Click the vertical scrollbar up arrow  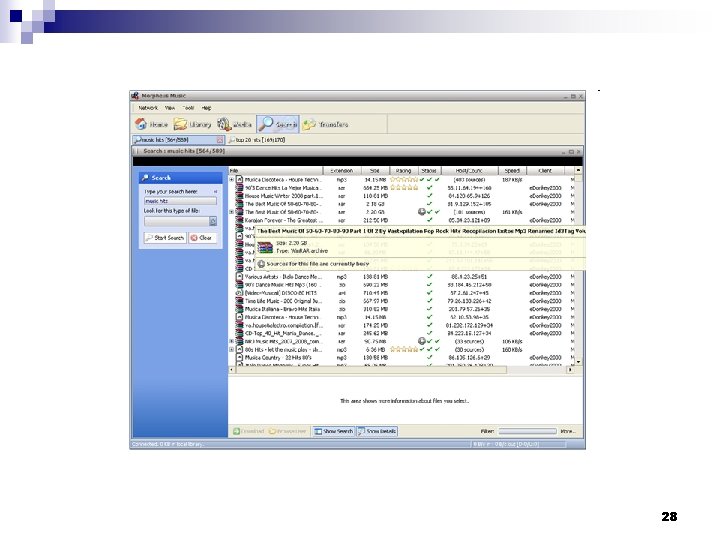click(578, 170)
